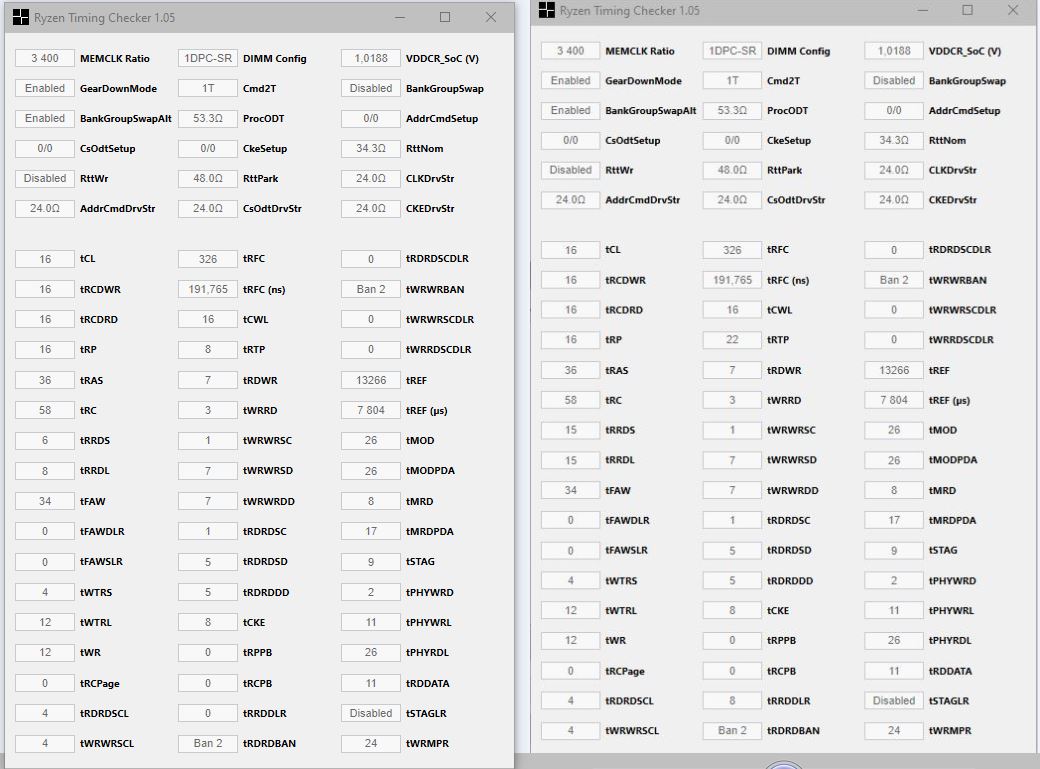This screenshot has height=769, width=1040.
Task: Click the tWTRL value 12 in the left window
Action: 45,622
